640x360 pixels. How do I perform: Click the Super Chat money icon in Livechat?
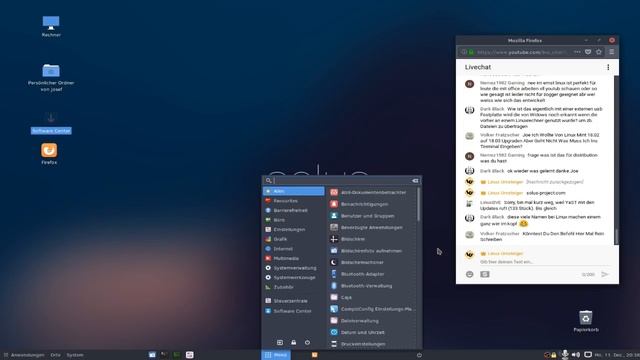pos(484,274)
